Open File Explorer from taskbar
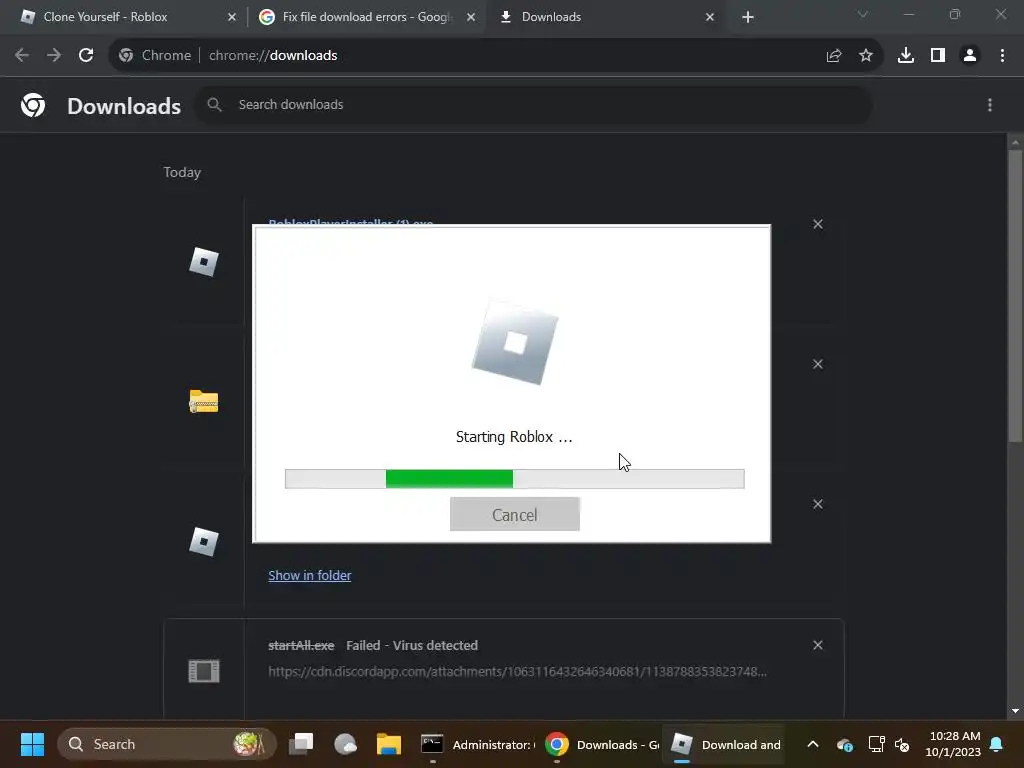The image size is (1024, 768). (389, 744)
